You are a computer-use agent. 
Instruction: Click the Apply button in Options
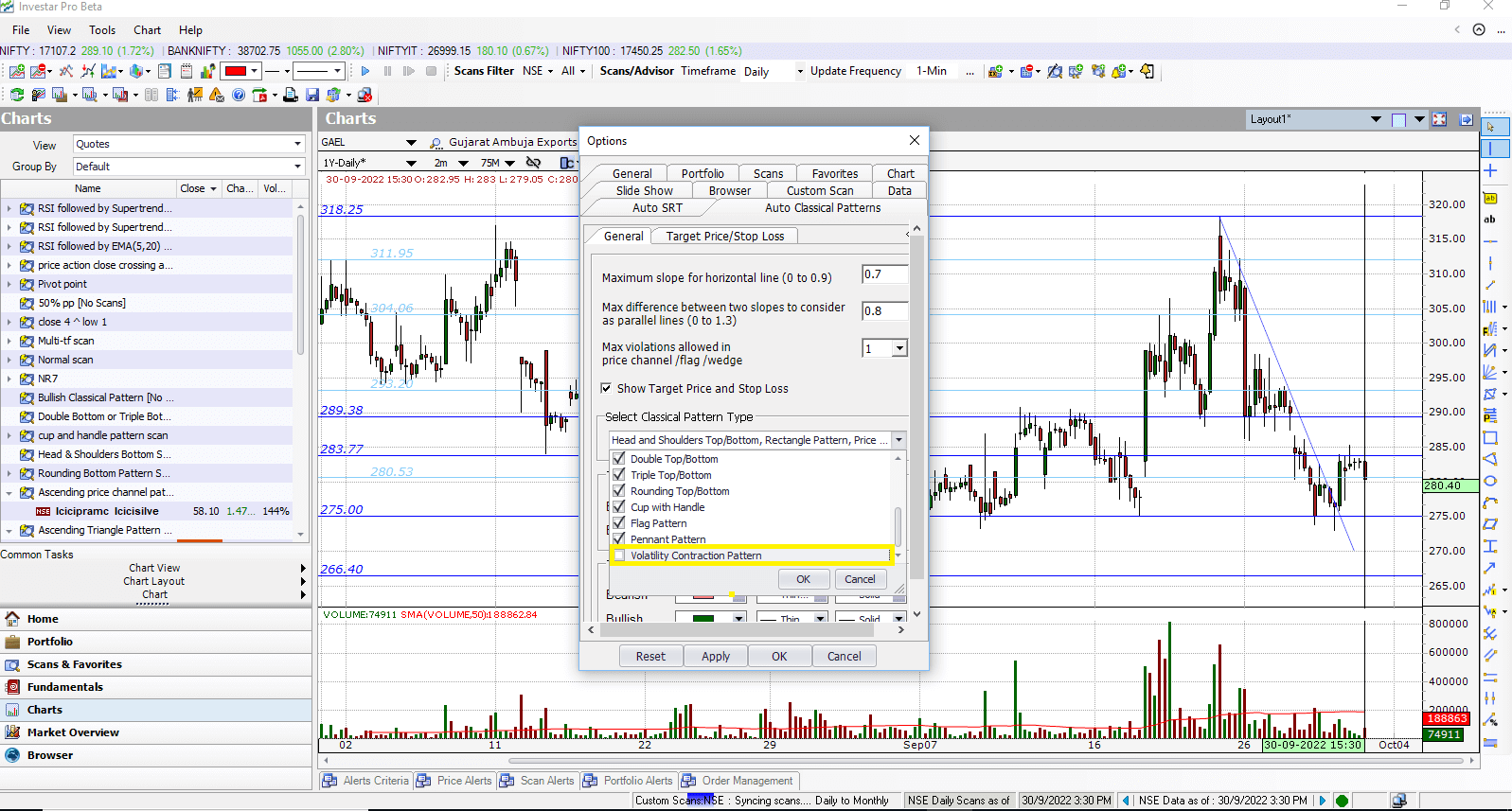715,656
